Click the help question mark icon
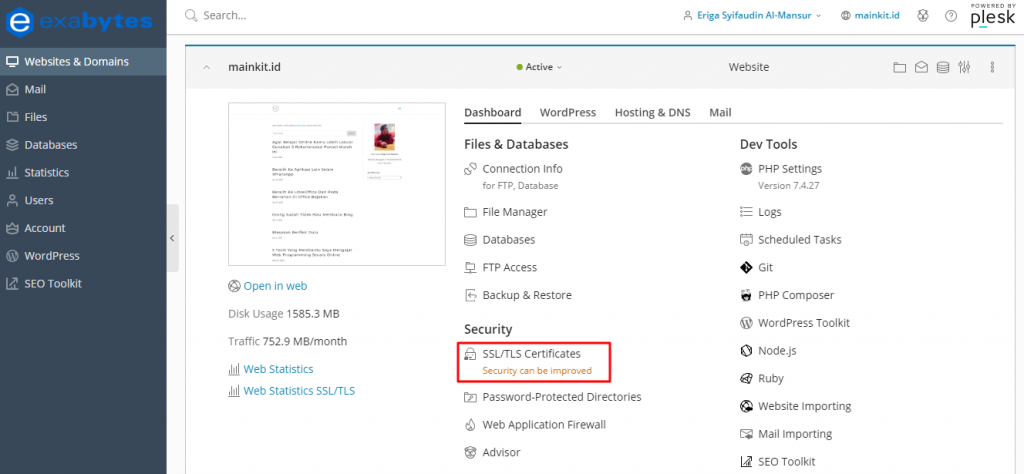 tap(951, 16)
